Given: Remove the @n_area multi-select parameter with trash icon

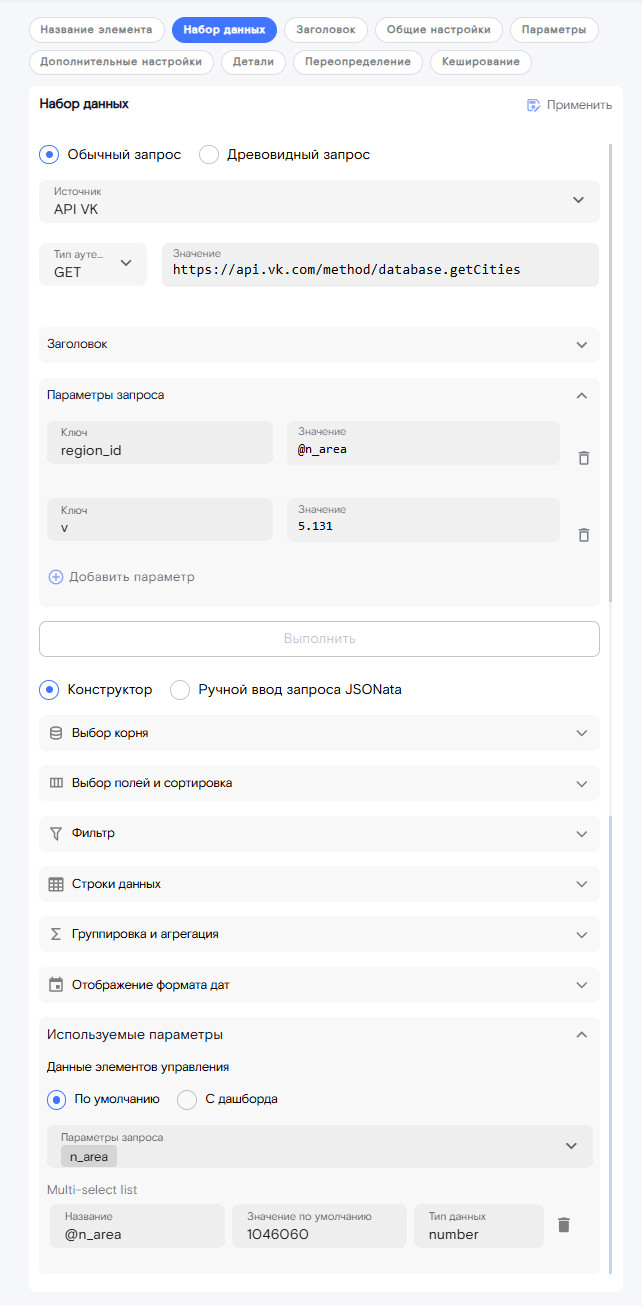Looking at the screenshot, I should pyautogui.click(x=564, y=1225).
